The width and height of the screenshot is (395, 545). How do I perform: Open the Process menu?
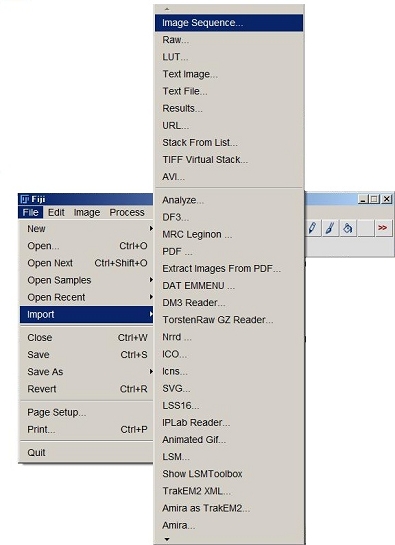click(127, 212)
